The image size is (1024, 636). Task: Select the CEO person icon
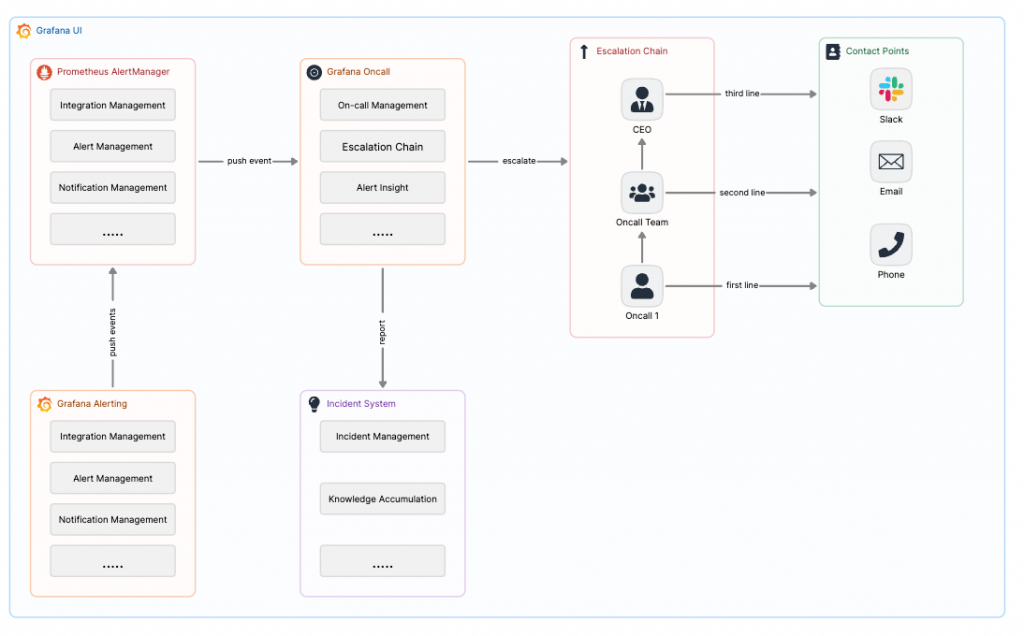pos(642,99)
